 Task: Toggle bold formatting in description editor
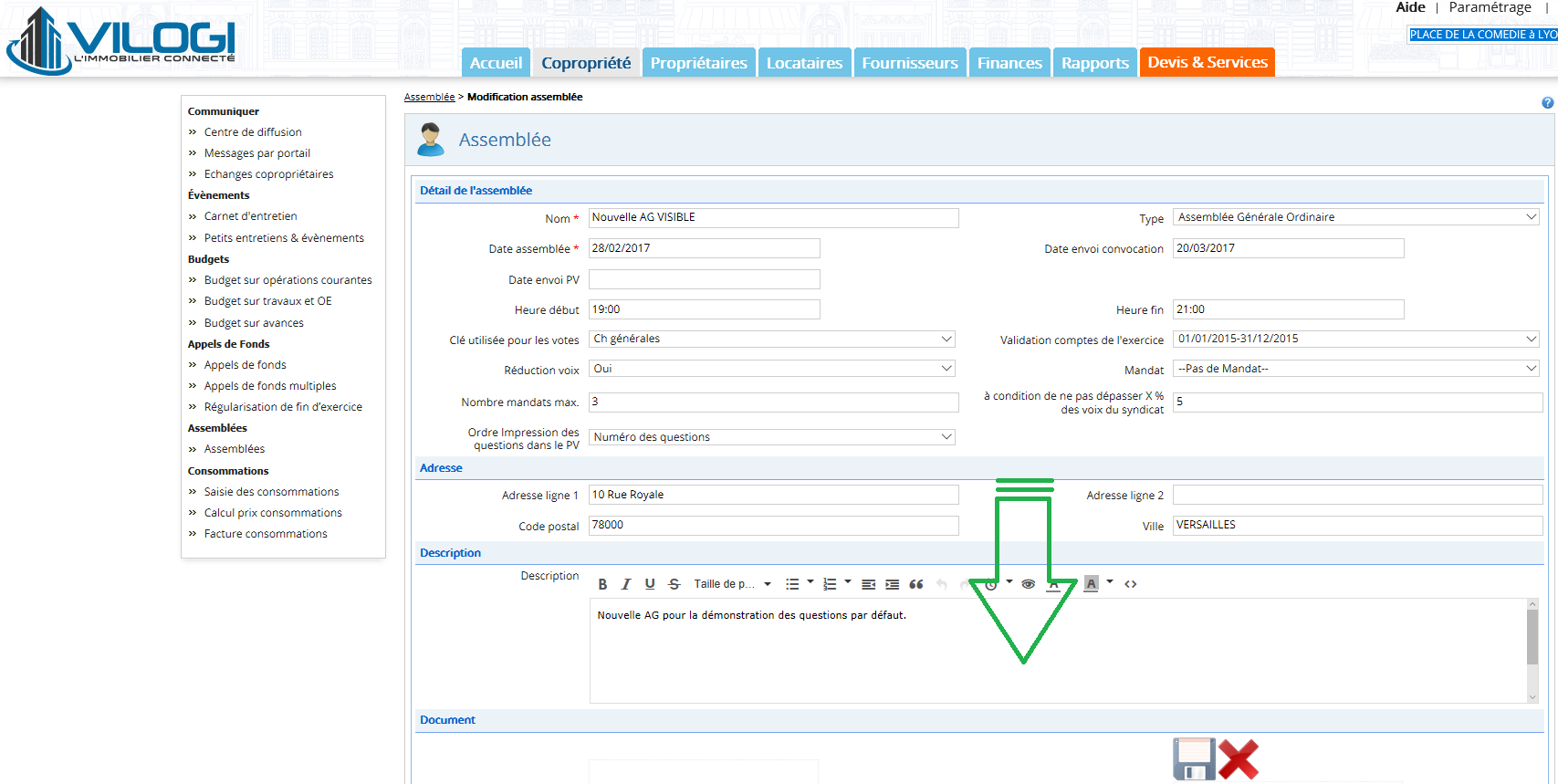tap(602, 584)
